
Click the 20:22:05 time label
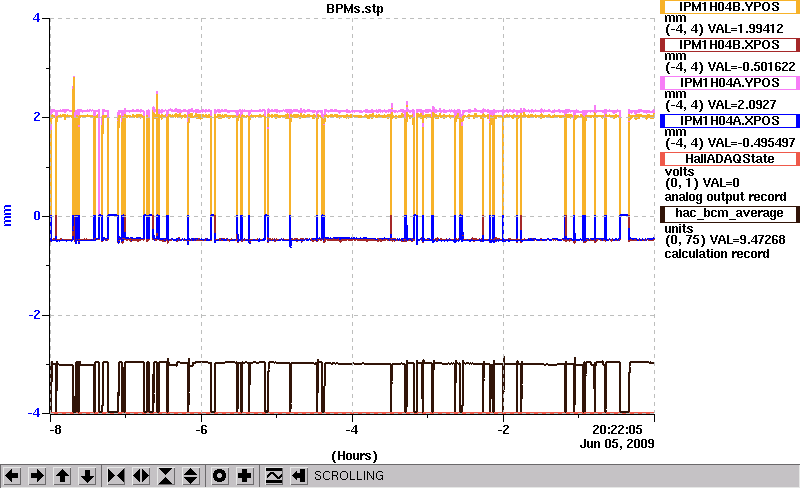617,430
